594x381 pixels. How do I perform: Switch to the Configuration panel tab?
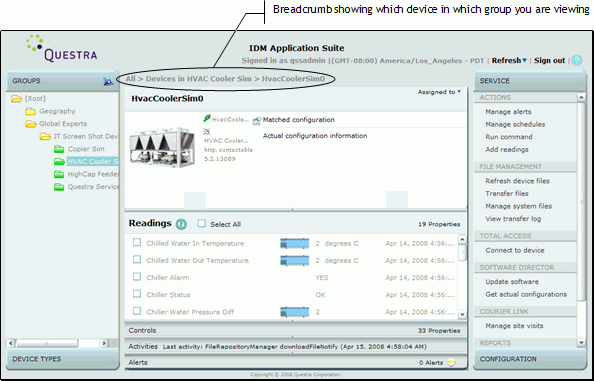click(530, 359)
